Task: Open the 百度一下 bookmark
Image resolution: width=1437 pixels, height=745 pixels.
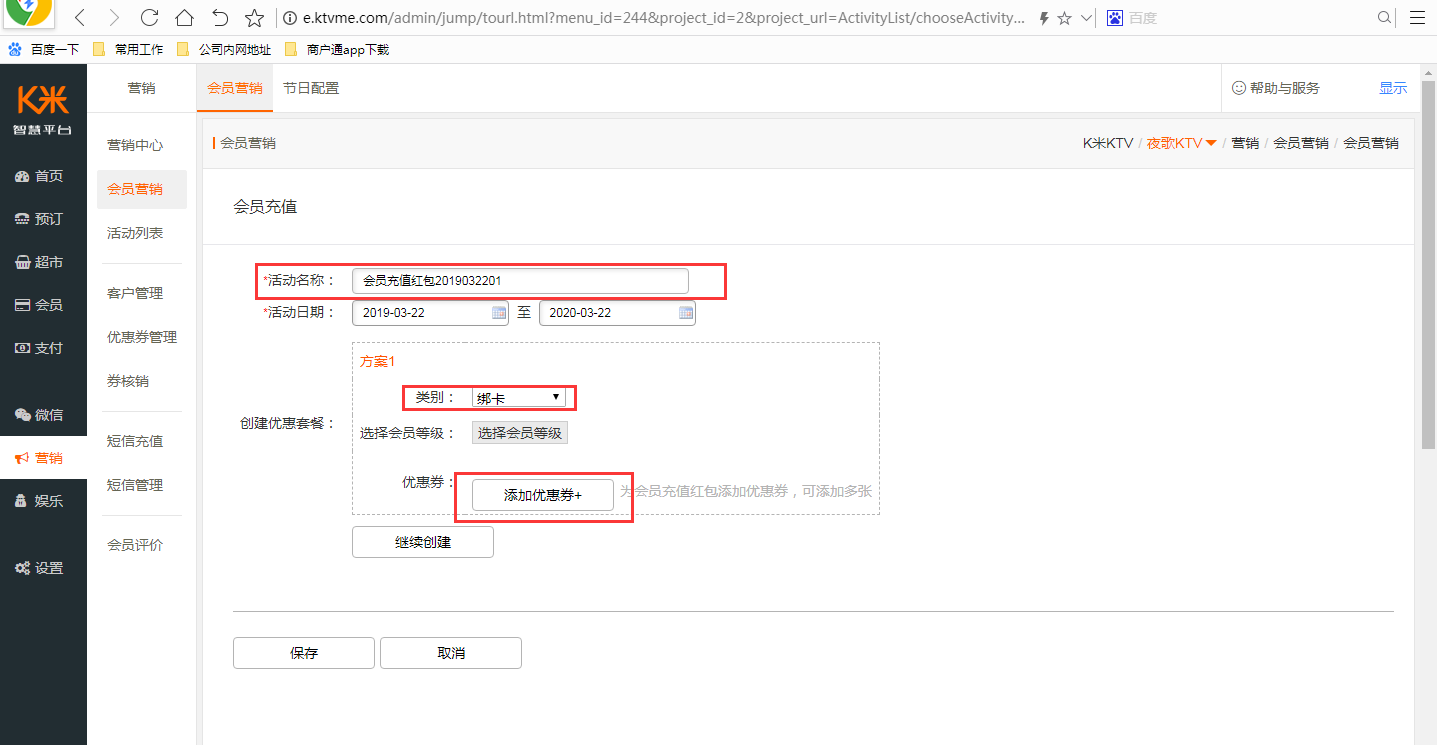Action: pos(43,49)
